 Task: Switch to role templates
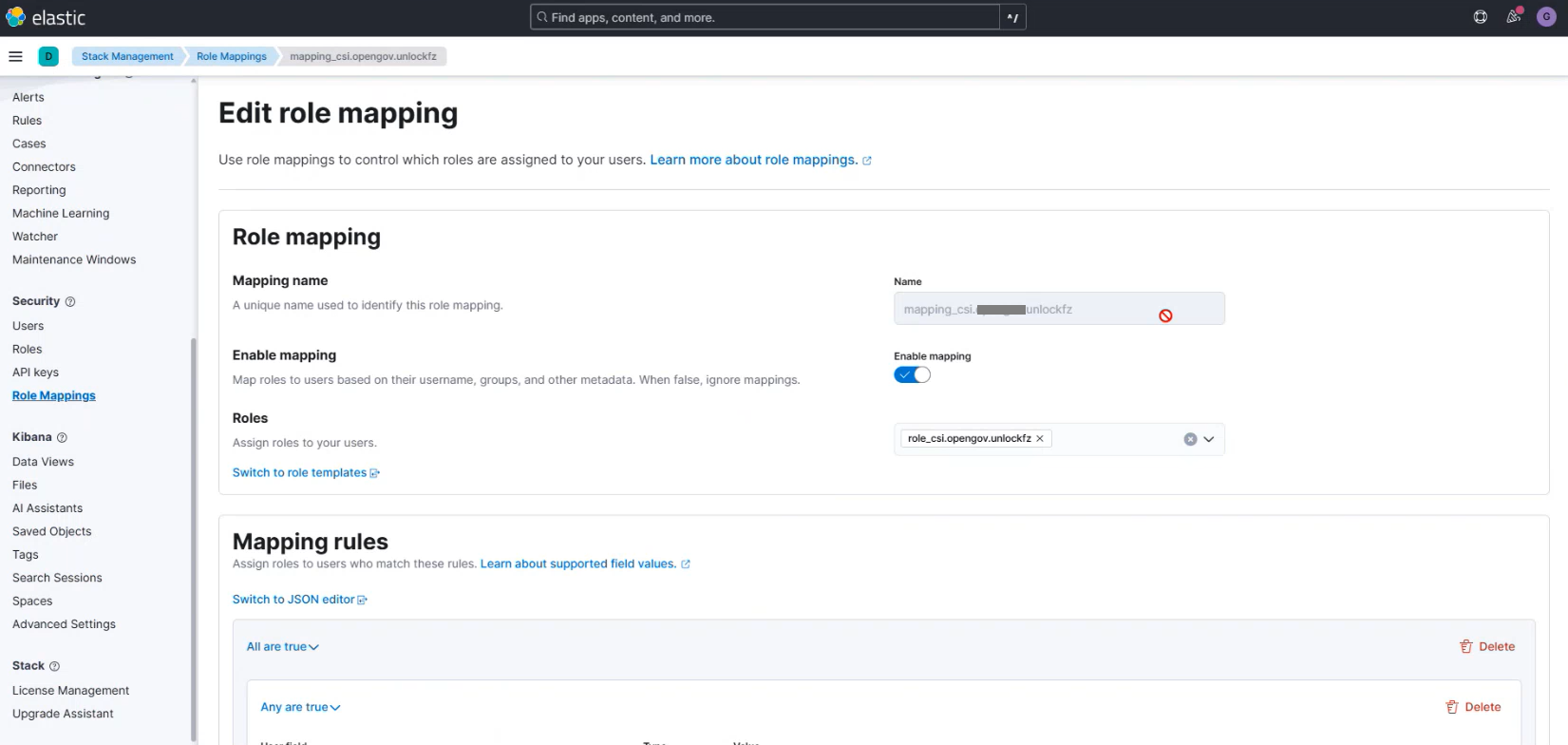click(306, 472)
